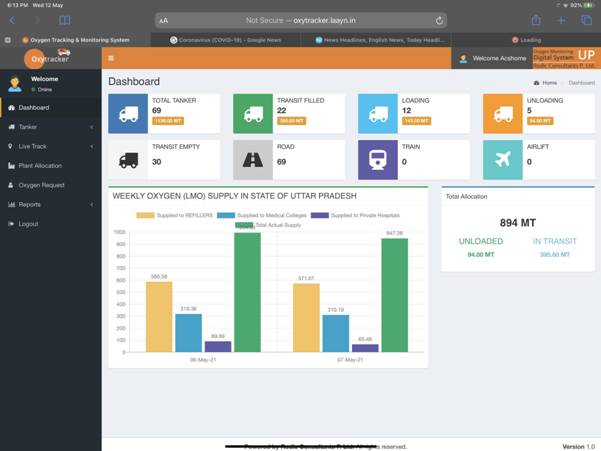Tap the Safari address bar URL field

pos(300,20)
